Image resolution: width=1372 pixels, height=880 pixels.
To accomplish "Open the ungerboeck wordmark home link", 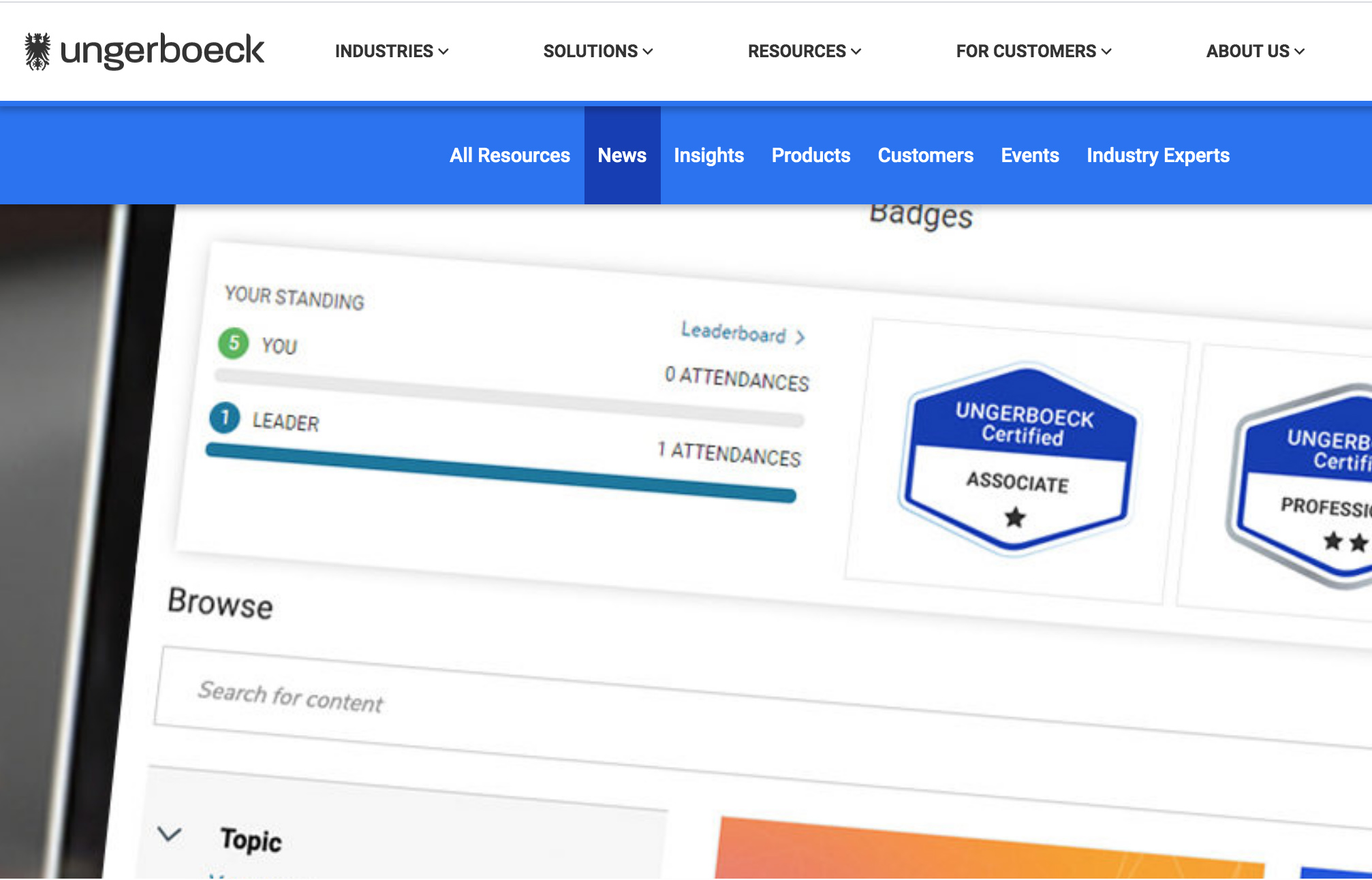I will [x=162, y=51].
